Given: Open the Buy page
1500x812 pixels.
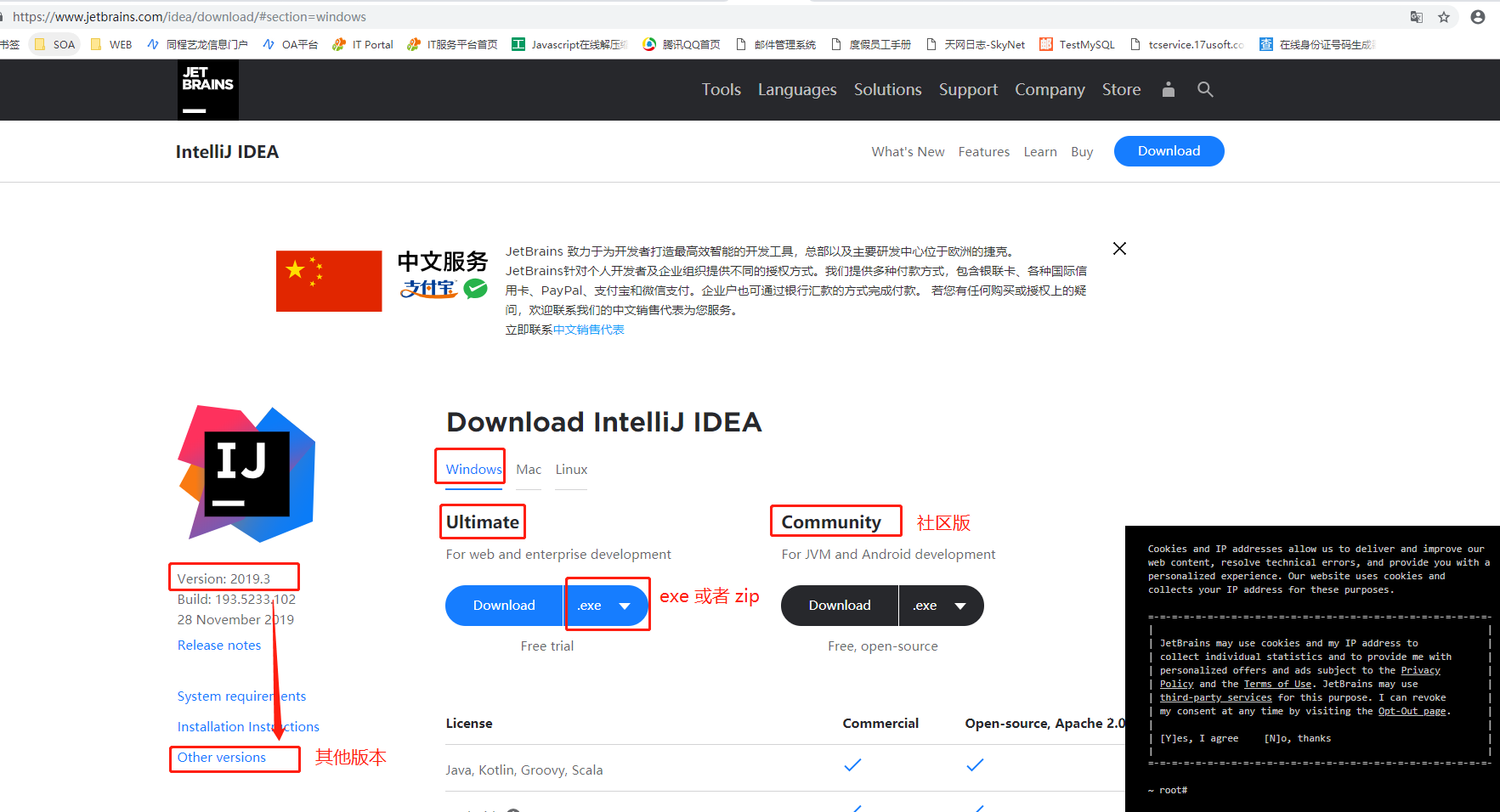Looking at the screenshot, I should pos(1082,152).
